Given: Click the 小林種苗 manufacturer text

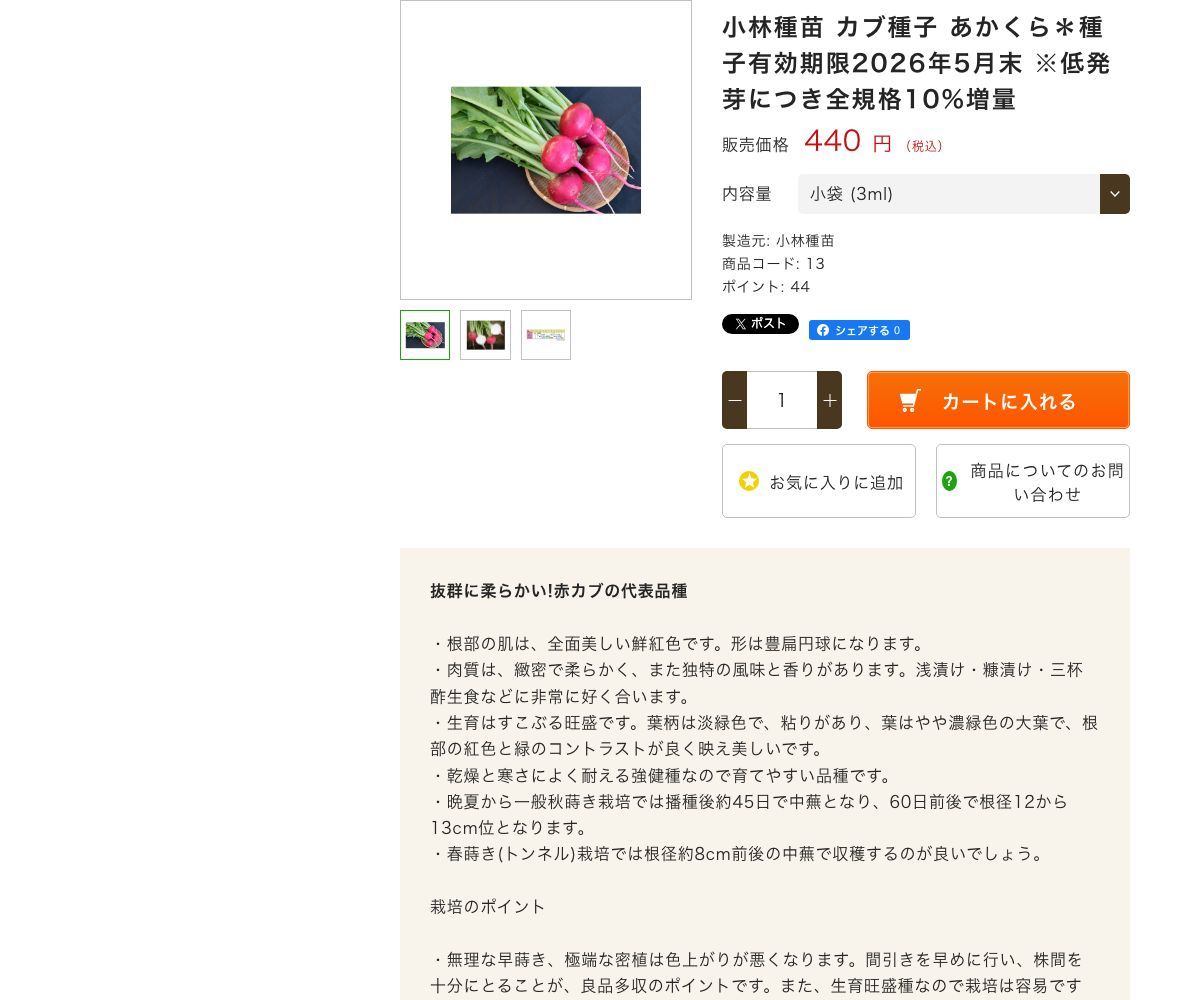Looking at the screenshot, I should coord(805,240).
